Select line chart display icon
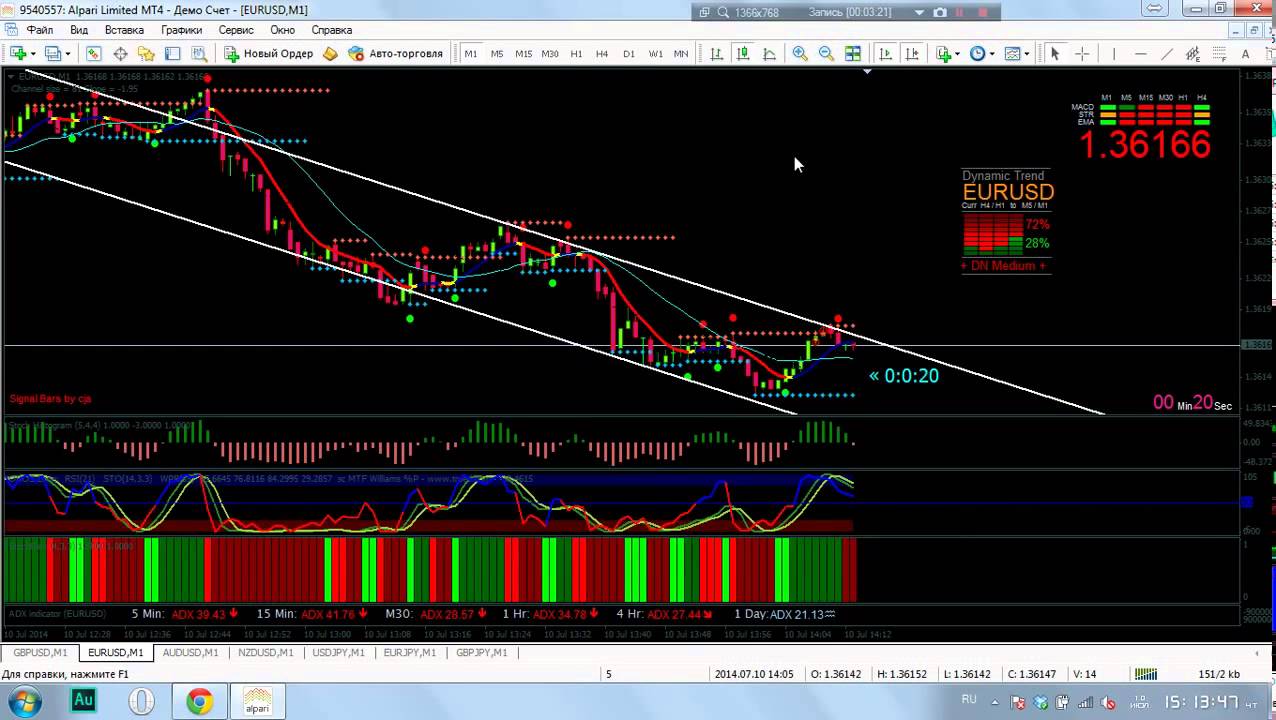Image resolution: width=1276 pixels, height=720 pixels. (769, 53)
